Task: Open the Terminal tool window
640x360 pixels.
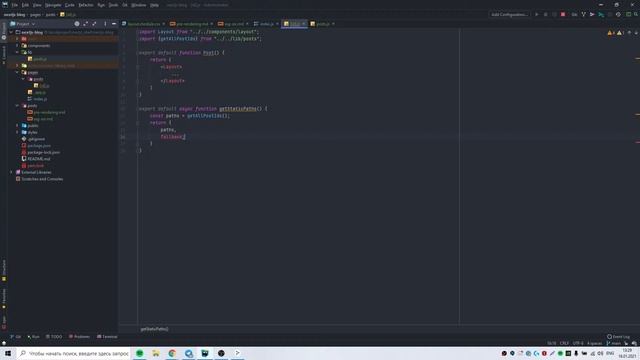Action: pos(107,337)
